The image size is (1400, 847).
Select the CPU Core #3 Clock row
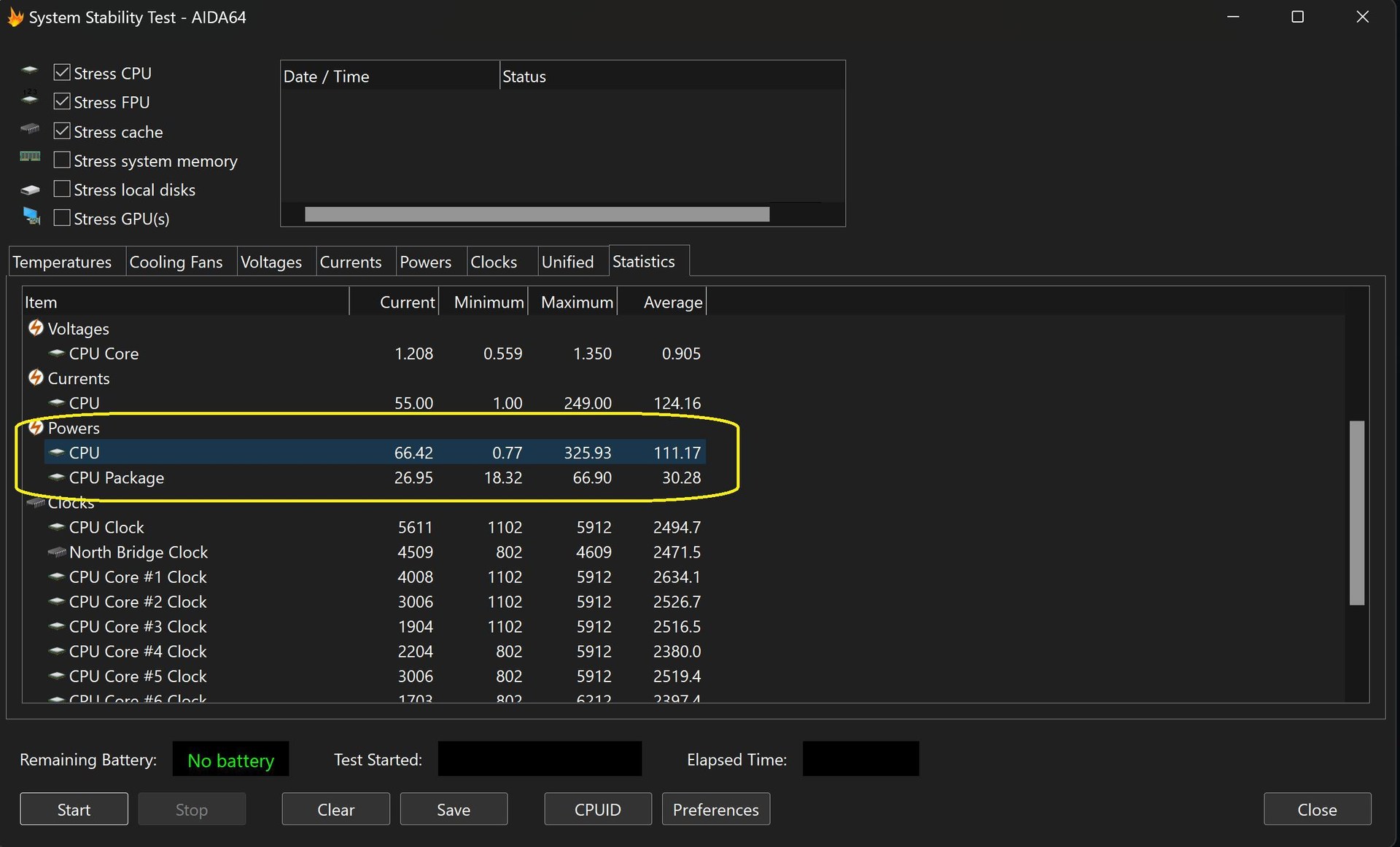click(138, 627)
